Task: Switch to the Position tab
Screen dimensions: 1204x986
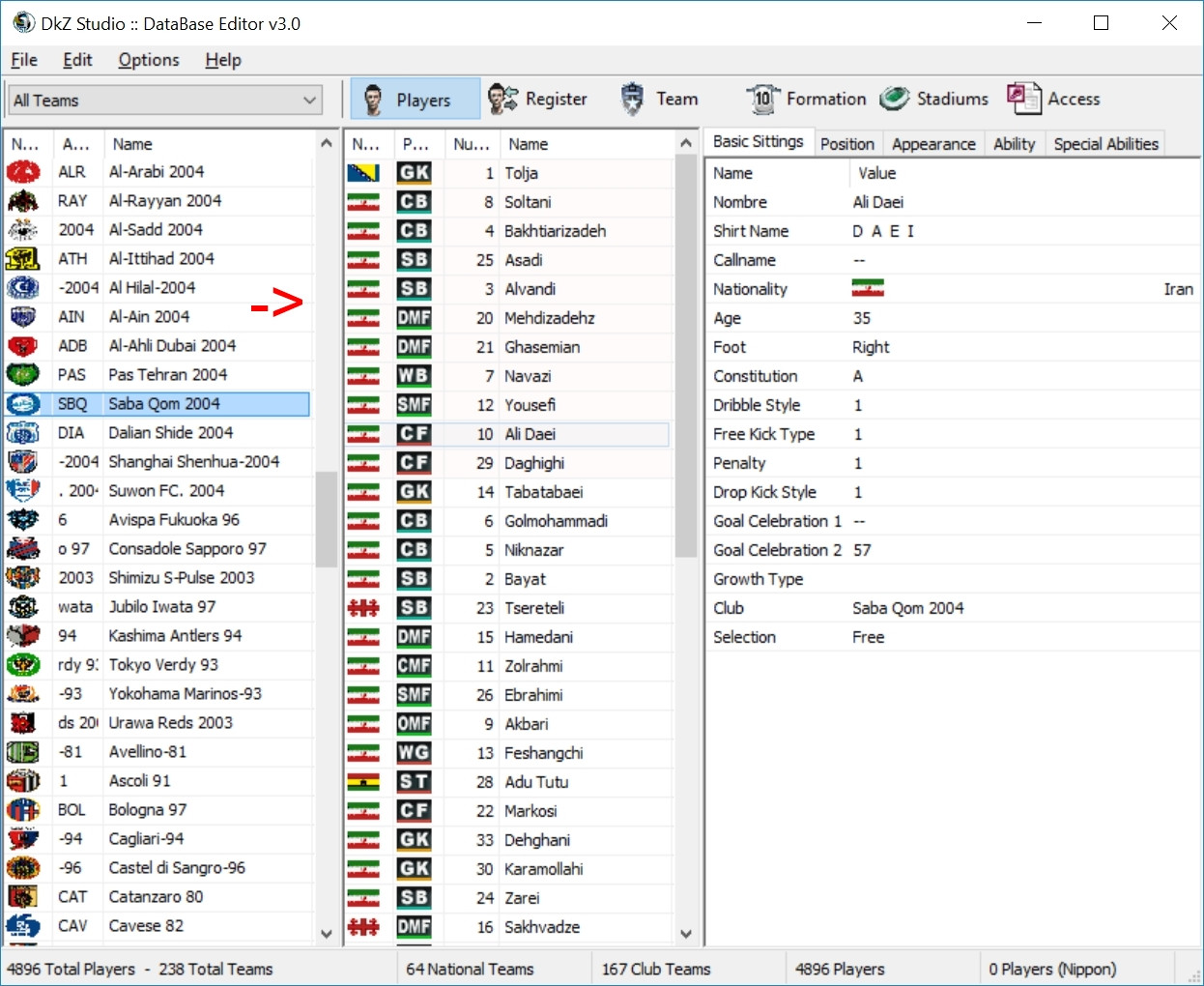Action: [x=847, y=144]
